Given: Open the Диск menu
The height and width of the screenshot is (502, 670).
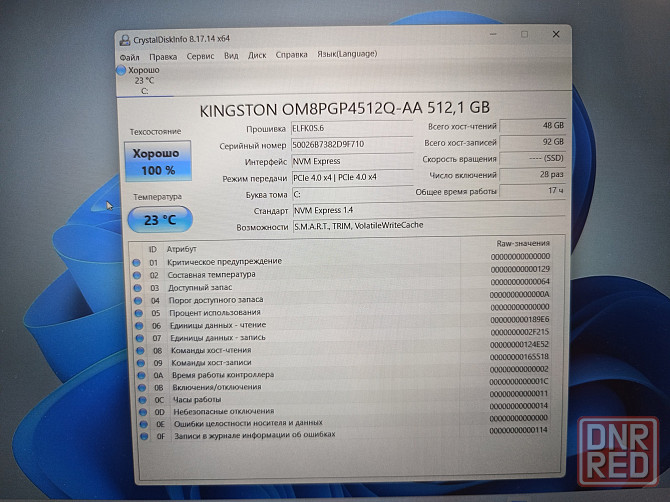Looking at the screenshot, I should [x=257, y=56].
